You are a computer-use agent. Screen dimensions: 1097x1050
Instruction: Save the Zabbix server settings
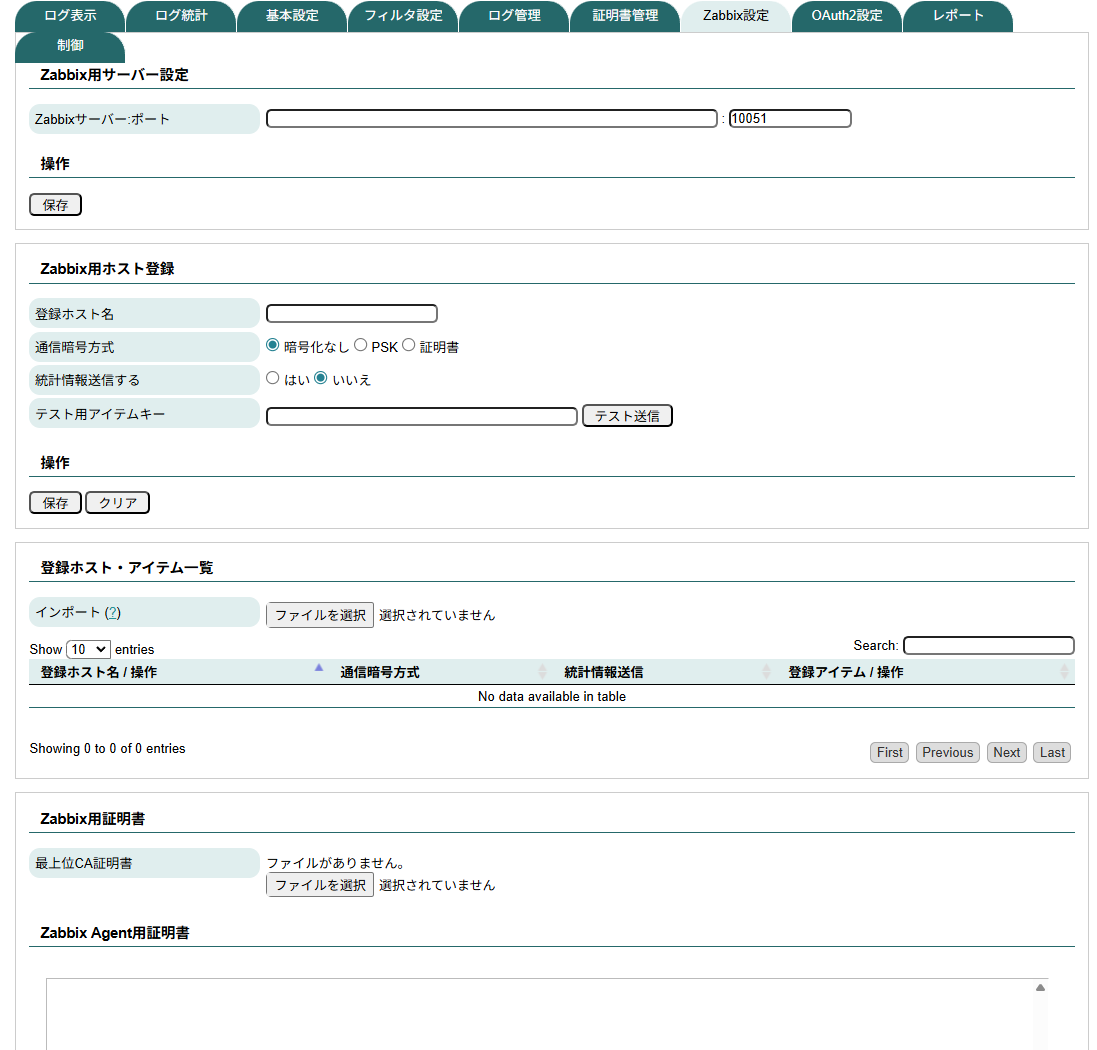pos(55,205)
